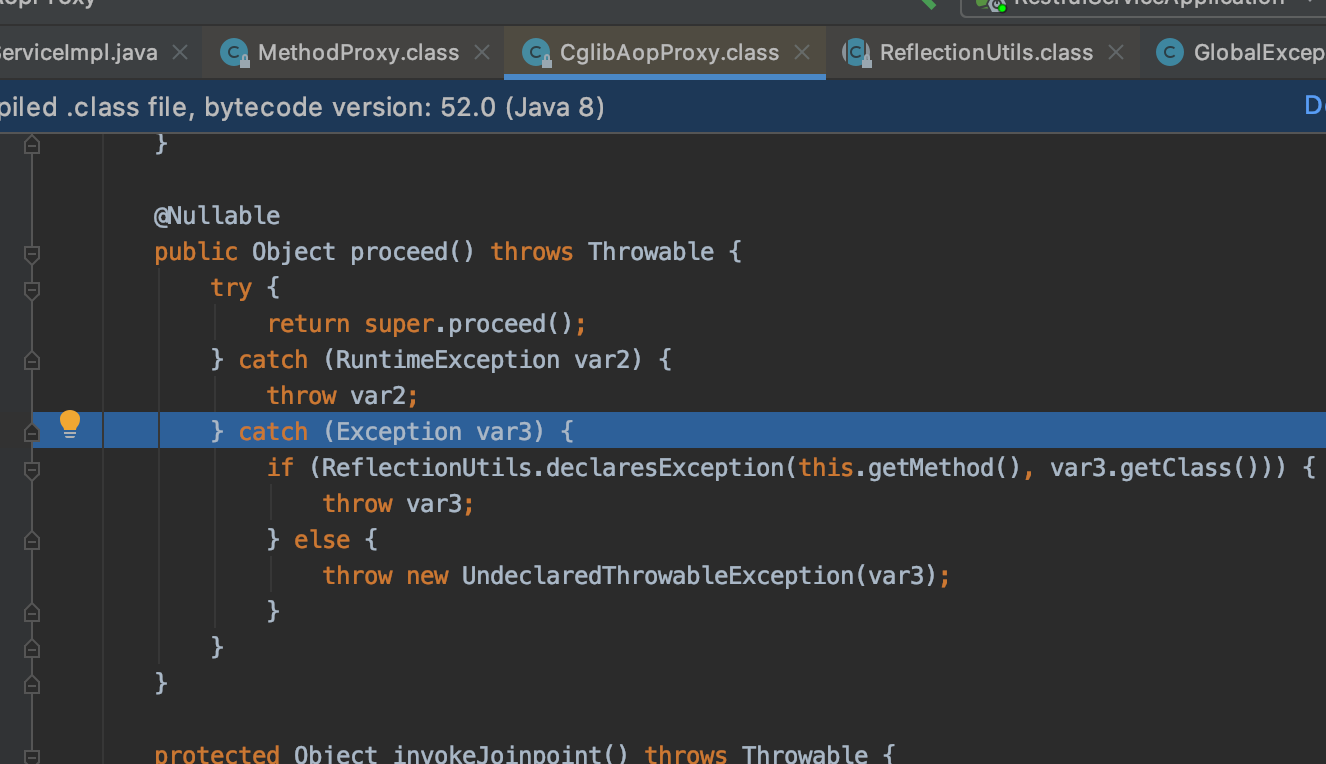Click the UndeclaredThrowableException constructor
The image size is (1326, 764).
(x=657, y=576)
